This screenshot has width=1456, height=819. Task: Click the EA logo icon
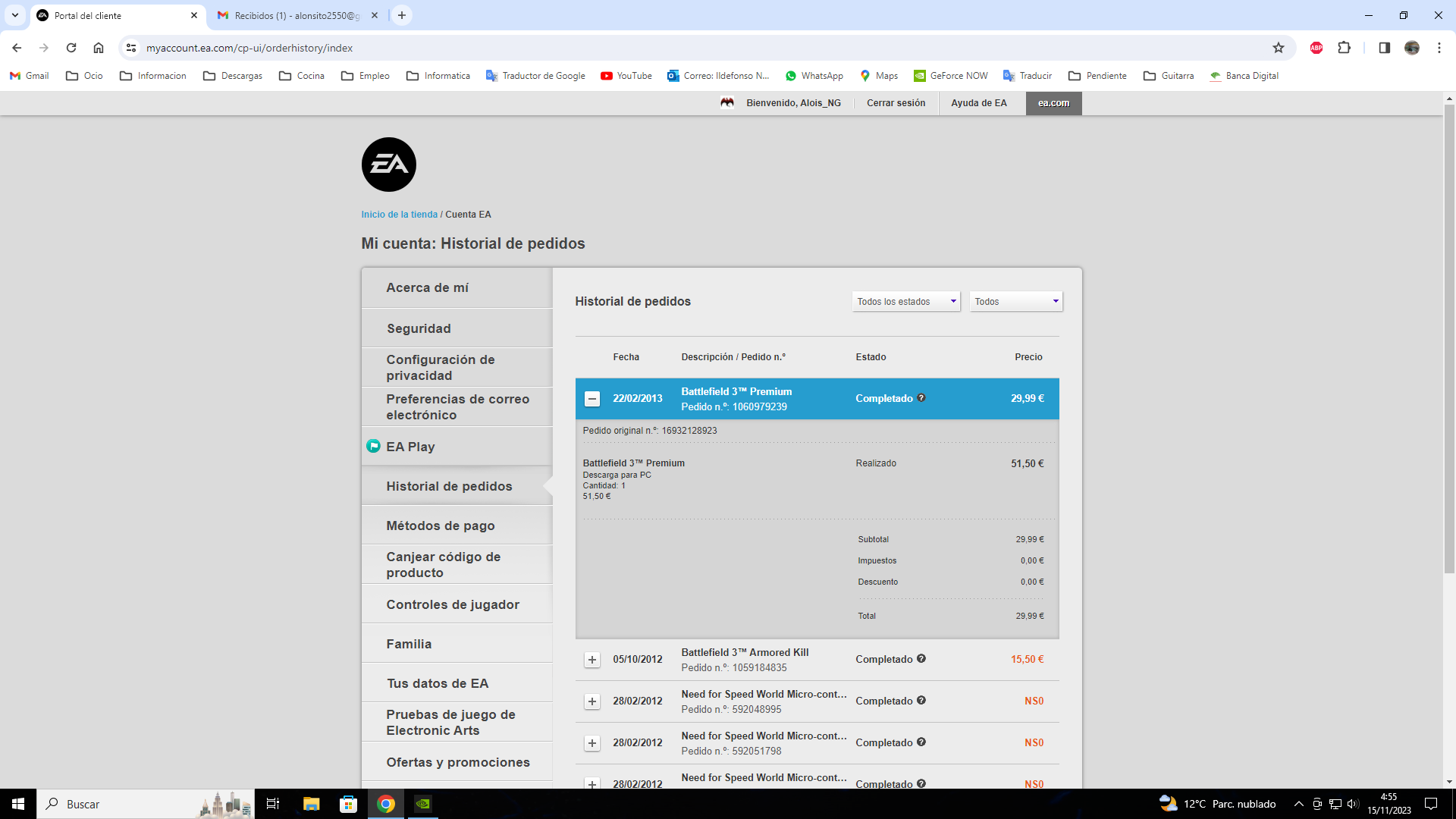[x=388, y=165]
